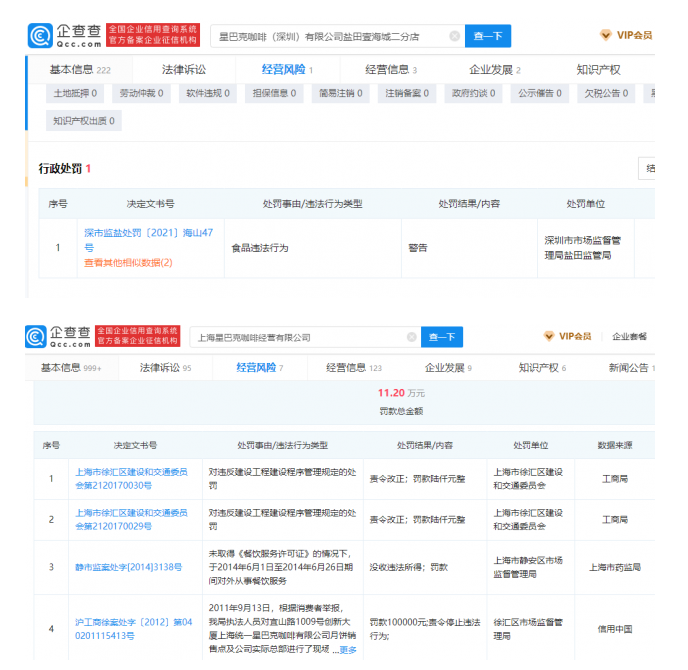This screenshot has height=670, width=688.
Task: Clear the top search box with the X icon
Action: 455,36
